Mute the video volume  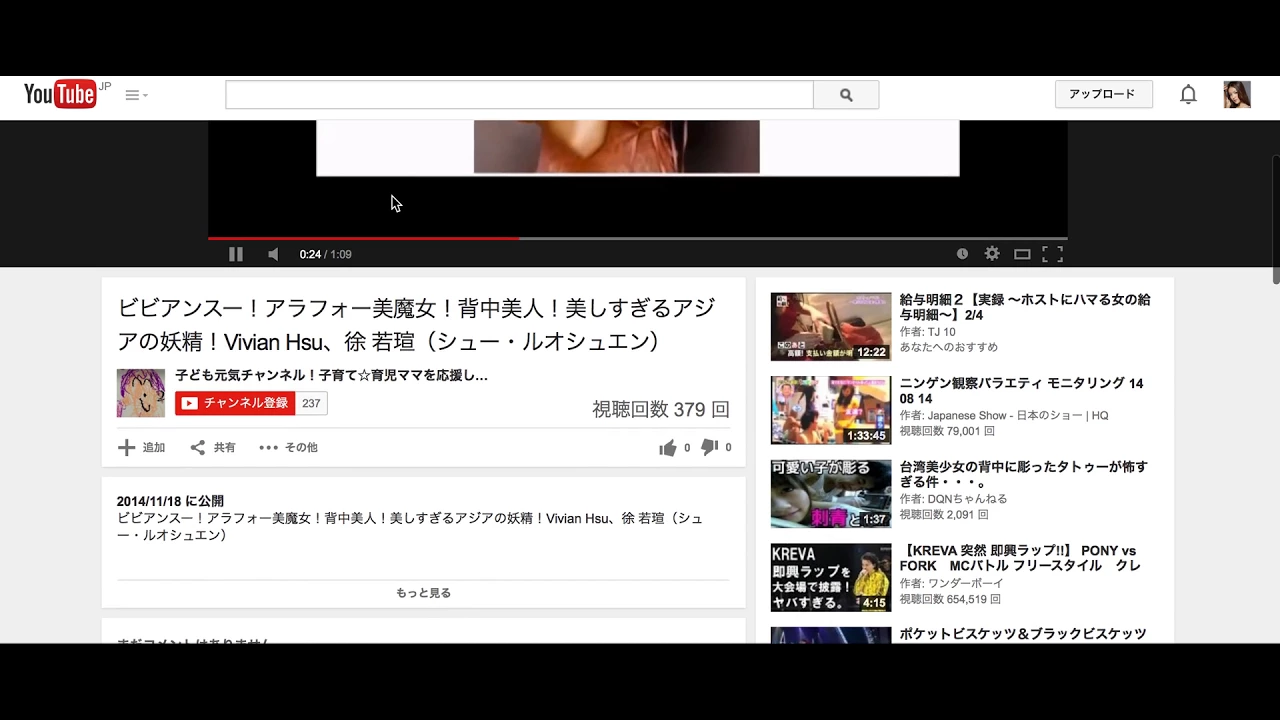click(x=273, y=254)
